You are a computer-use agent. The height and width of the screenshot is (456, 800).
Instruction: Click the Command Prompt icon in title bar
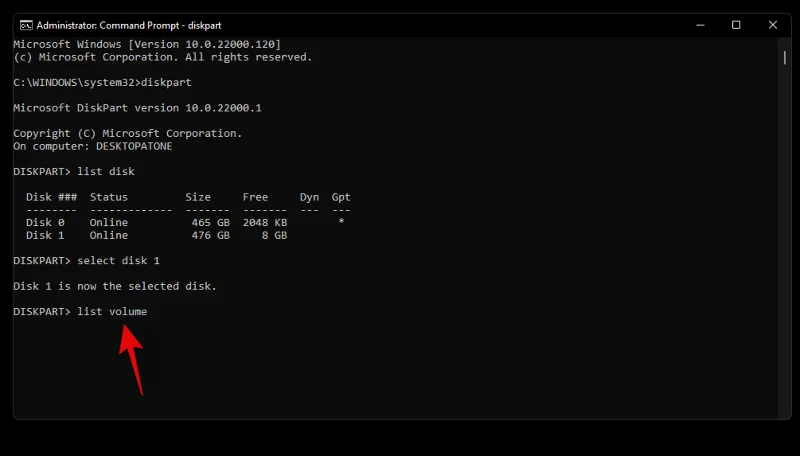pyautogui.click(x=25, y=25)
